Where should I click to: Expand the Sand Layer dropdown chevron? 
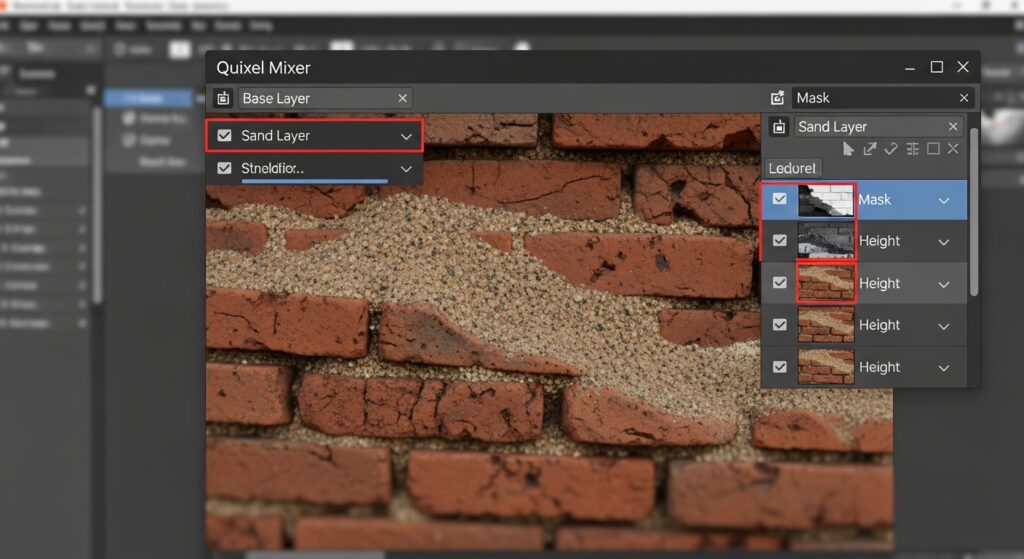pos(406,136)
